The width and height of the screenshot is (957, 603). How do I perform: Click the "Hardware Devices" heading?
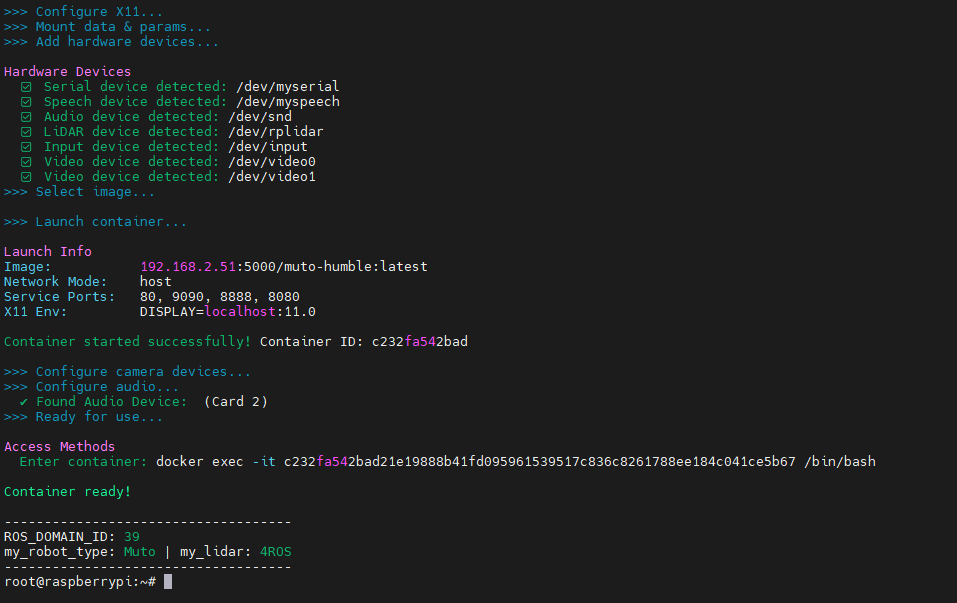pos(67,71)
